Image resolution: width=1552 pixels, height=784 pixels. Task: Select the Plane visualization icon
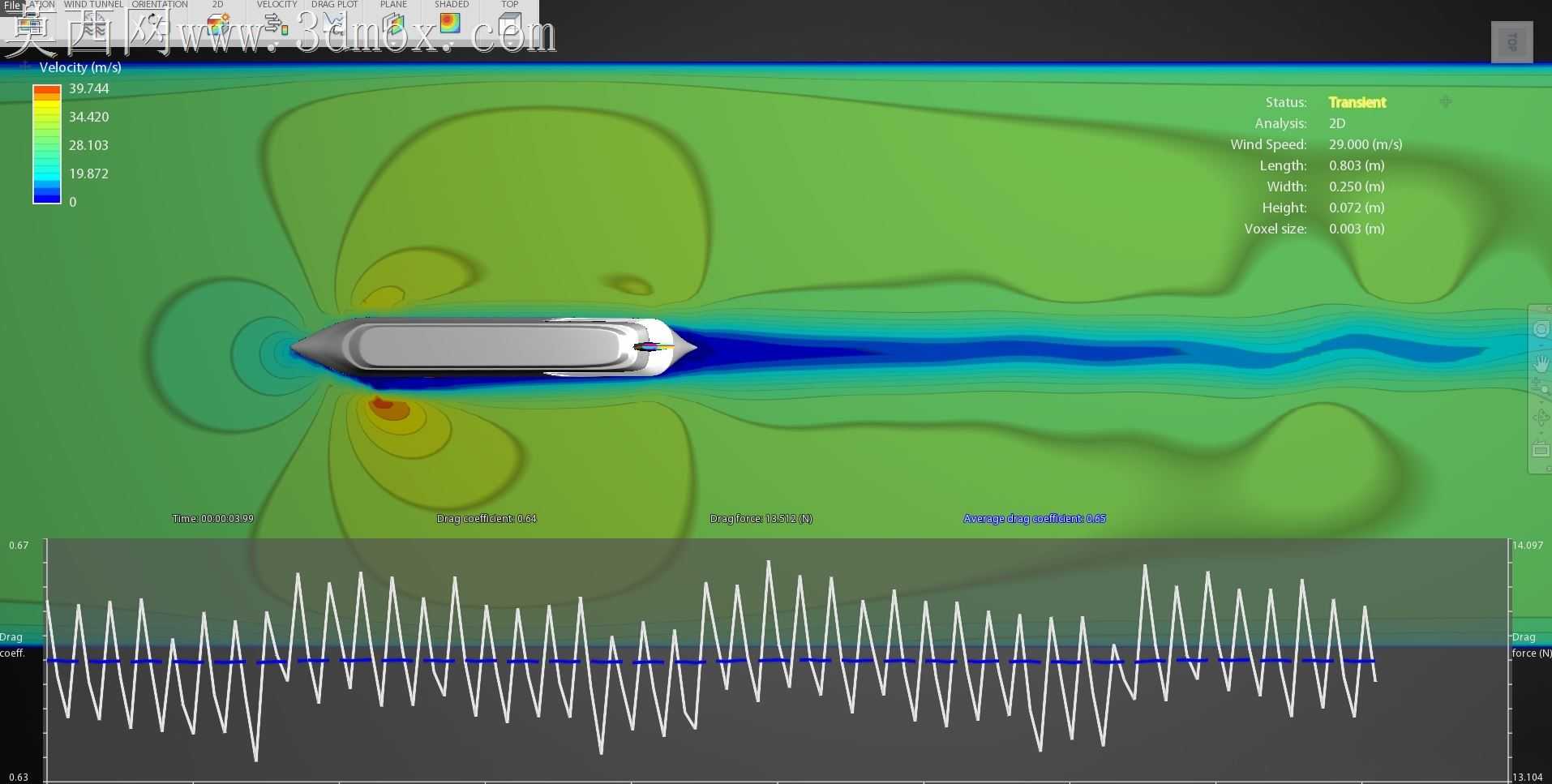[393, 25]
